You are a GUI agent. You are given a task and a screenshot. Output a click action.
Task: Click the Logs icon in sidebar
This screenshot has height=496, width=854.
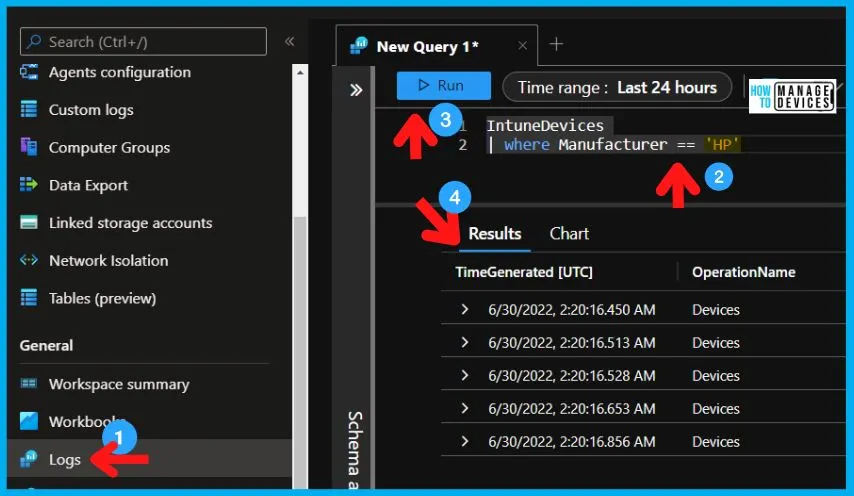[29, 459]
